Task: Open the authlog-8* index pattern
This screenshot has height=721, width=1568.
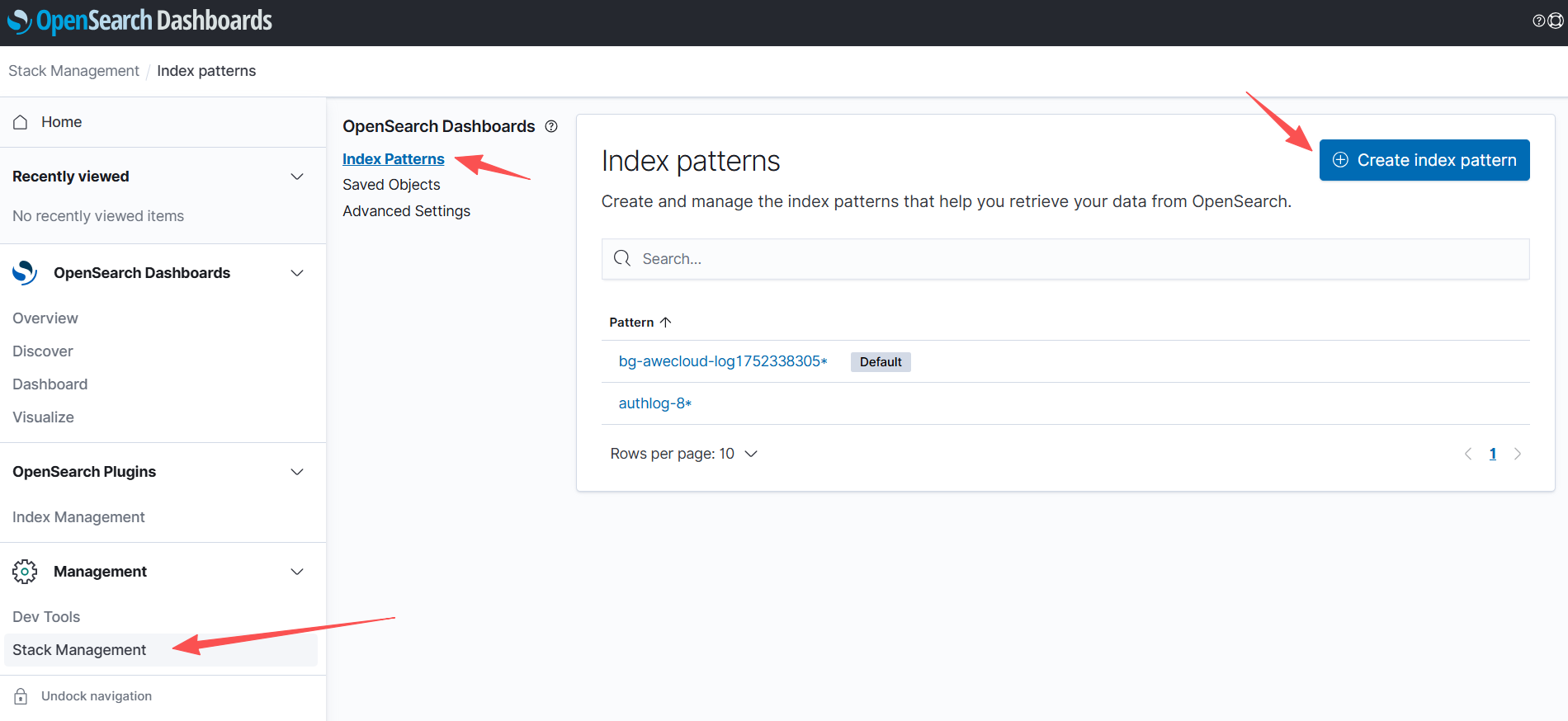Action: [654, 403]
